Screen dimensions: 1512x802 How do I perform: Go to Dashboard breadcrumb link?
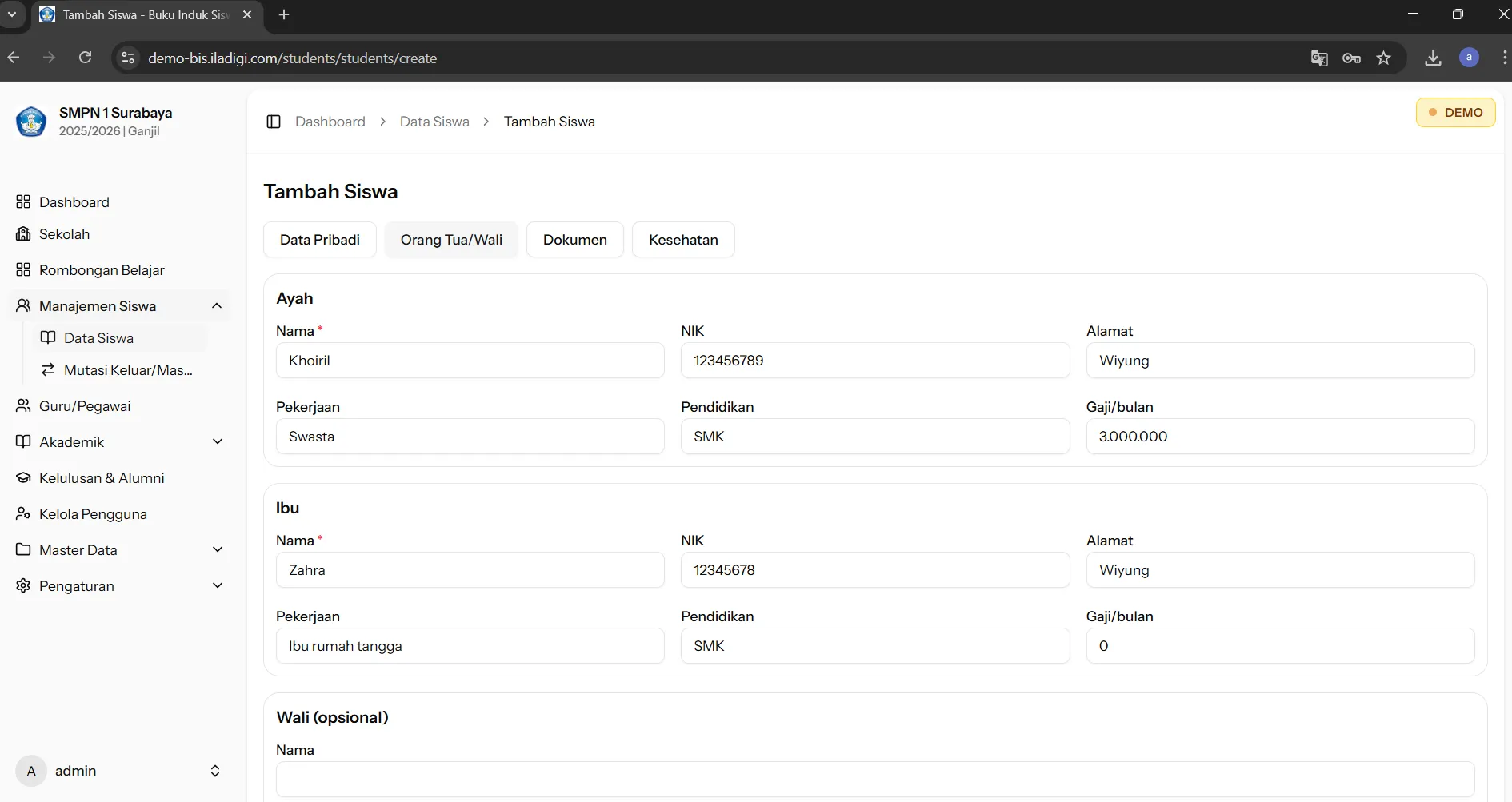pyautogui.click(x=330, y=122)
